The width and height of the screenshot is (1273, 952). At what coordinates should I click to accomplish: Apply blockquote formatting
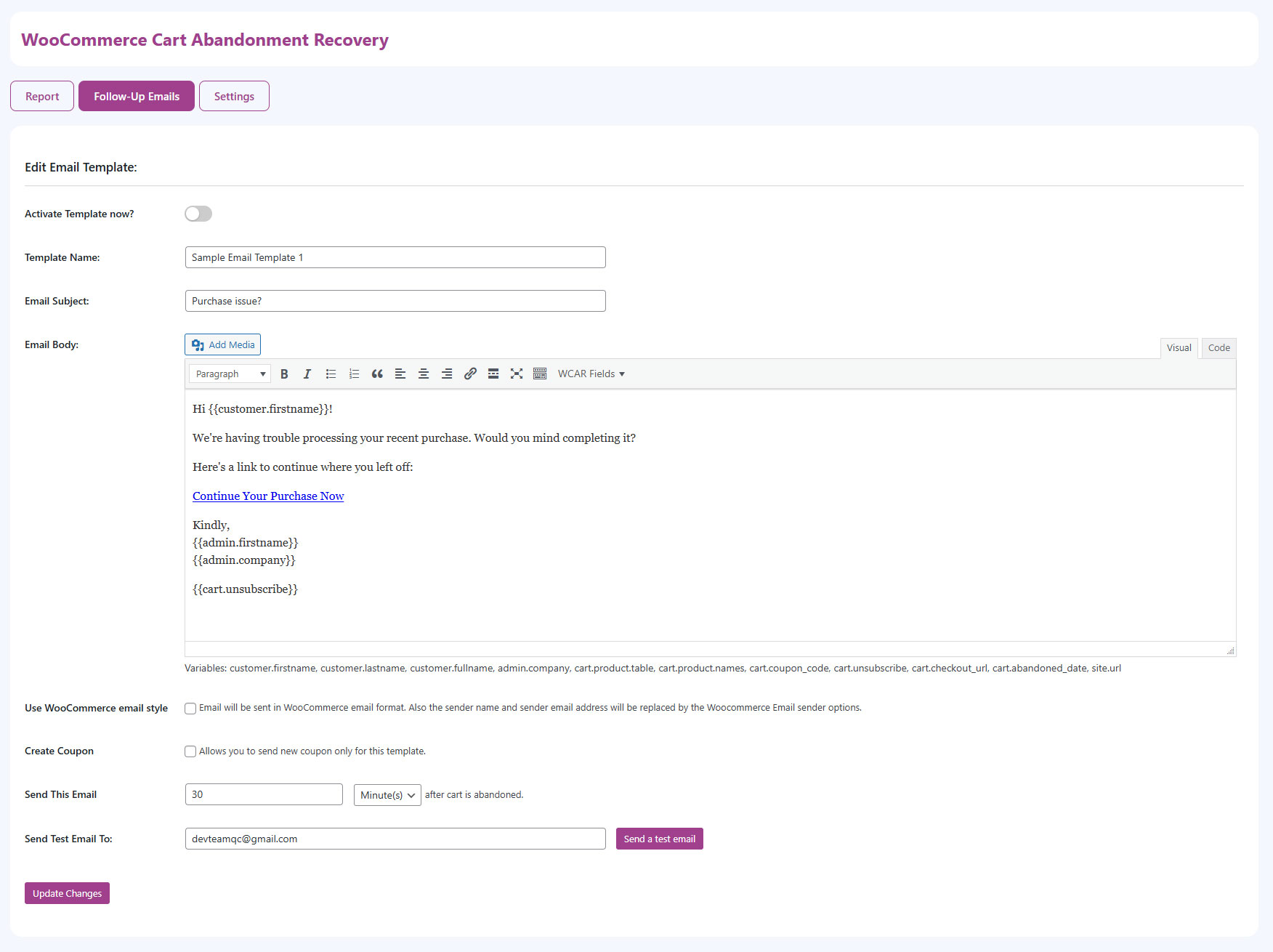(x=377, y=374)
